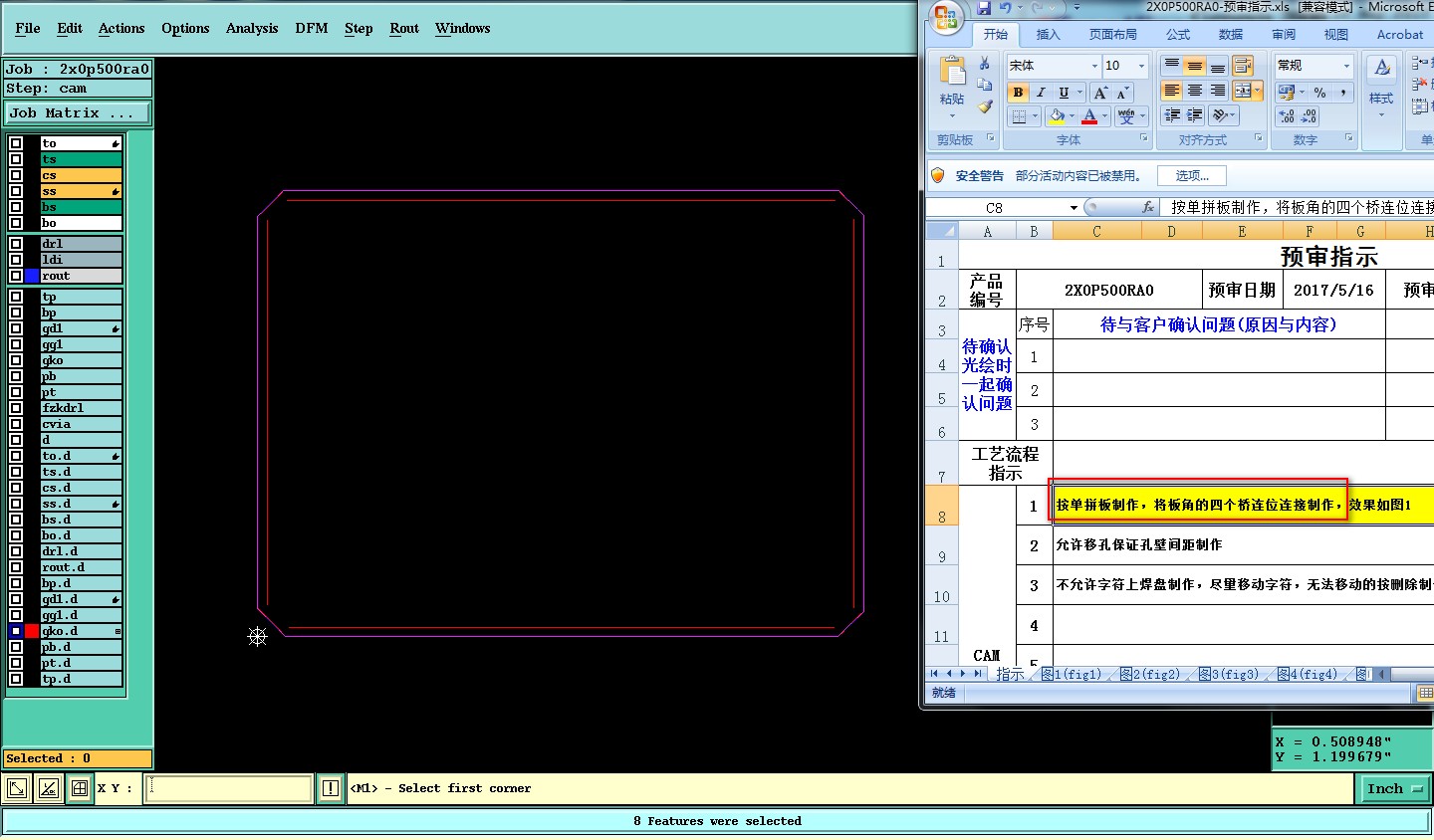Click the Wrap Text icon
The height and width of the screenshot is (840, 1434).
click(x=1243, y=66)
